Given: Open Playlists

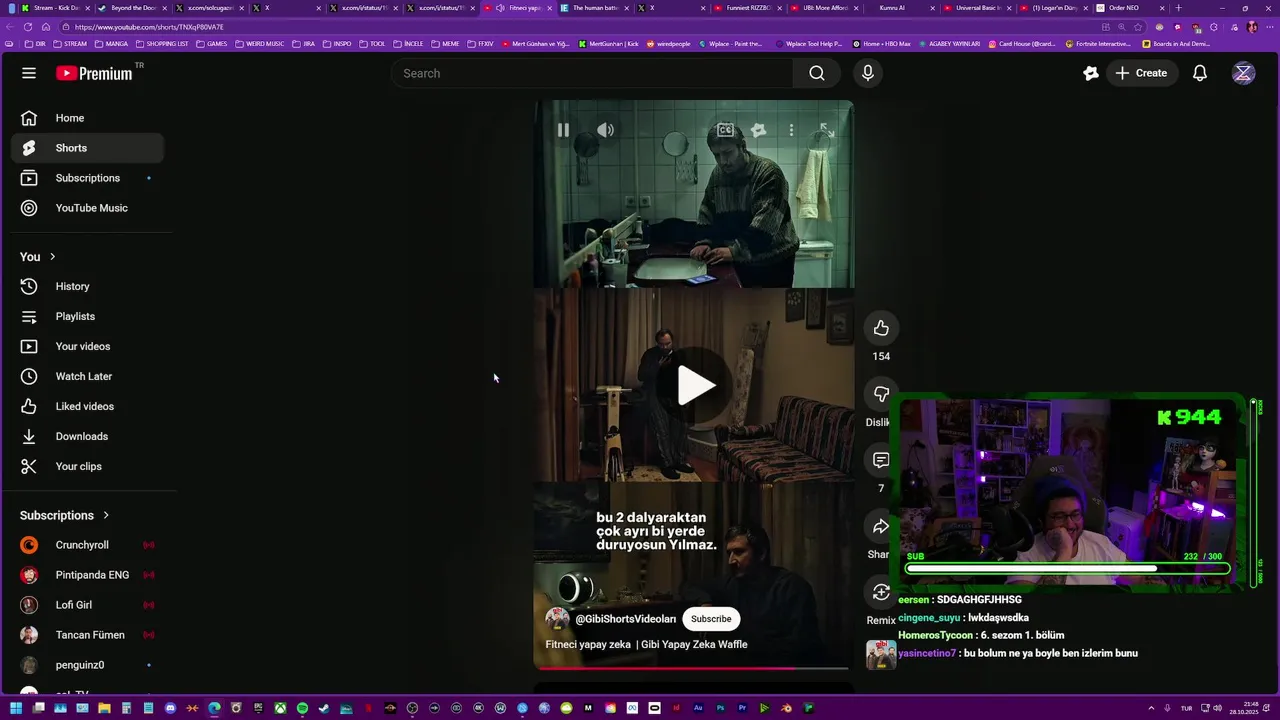Looking at the screenshot, I should tap(88, 316).
